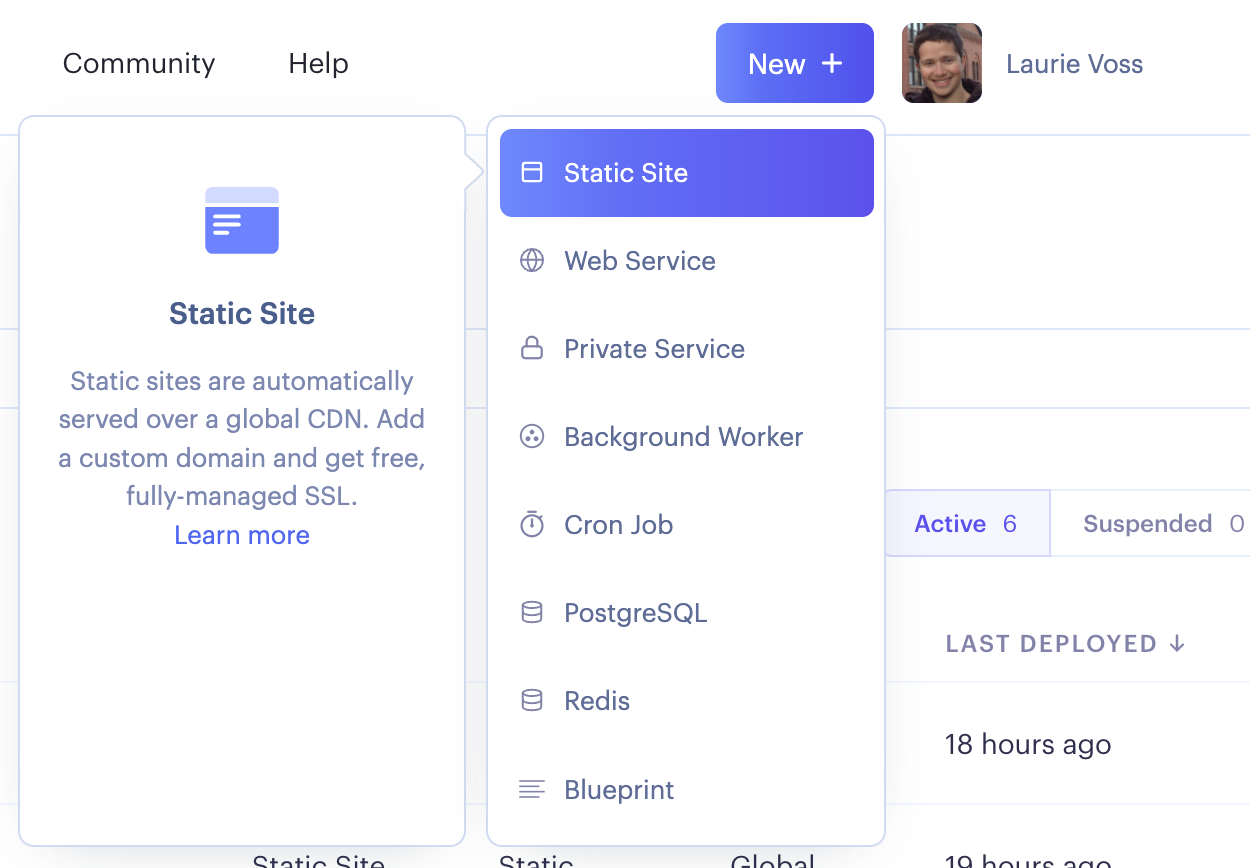Viewport: 1250px width, 868px height.
Task: Switch to the Active tab
Action: (x=966, y=524)
